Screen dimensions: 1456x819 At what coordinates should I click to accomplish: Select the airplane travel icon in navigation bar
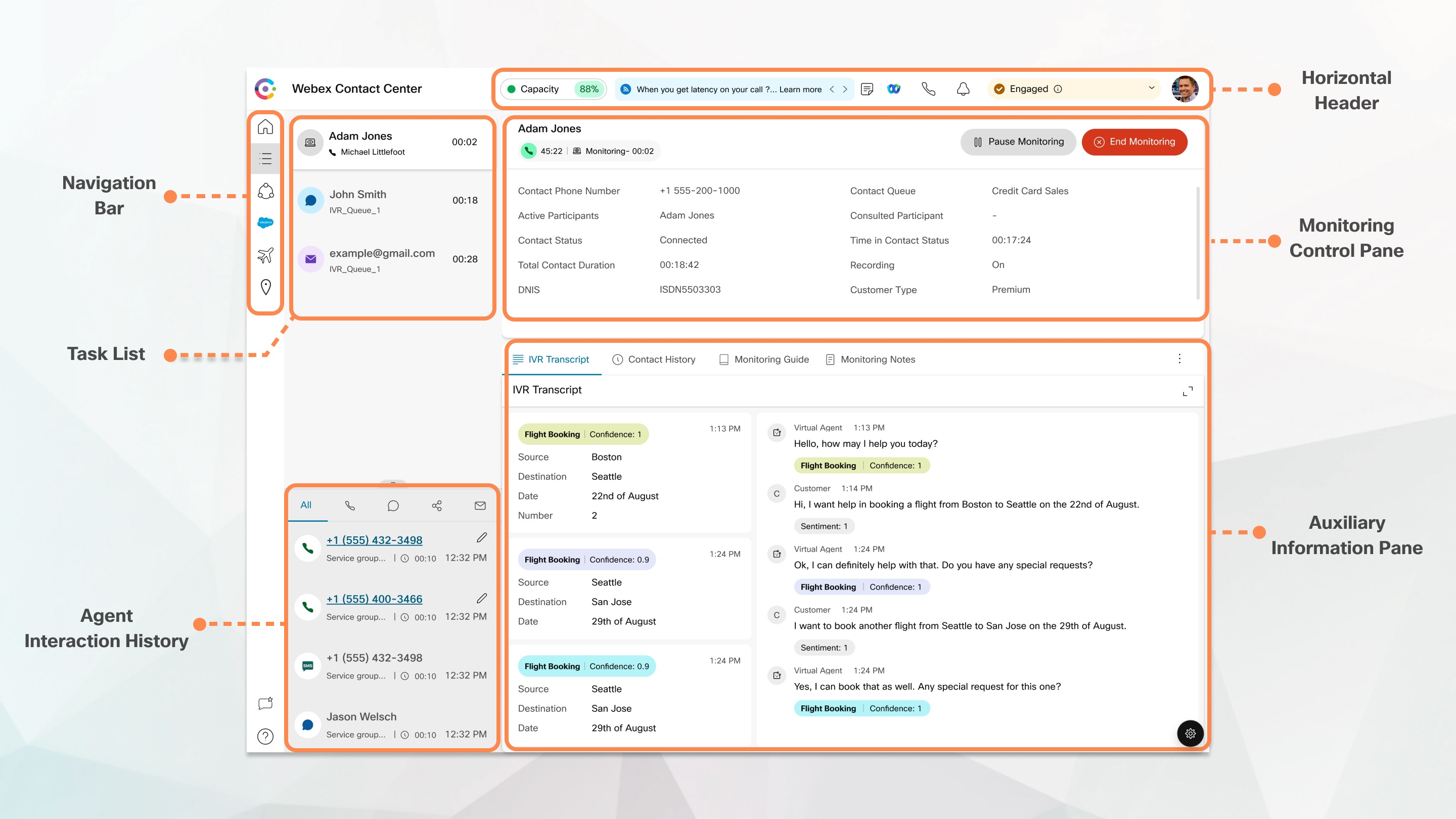pos(265,255)
